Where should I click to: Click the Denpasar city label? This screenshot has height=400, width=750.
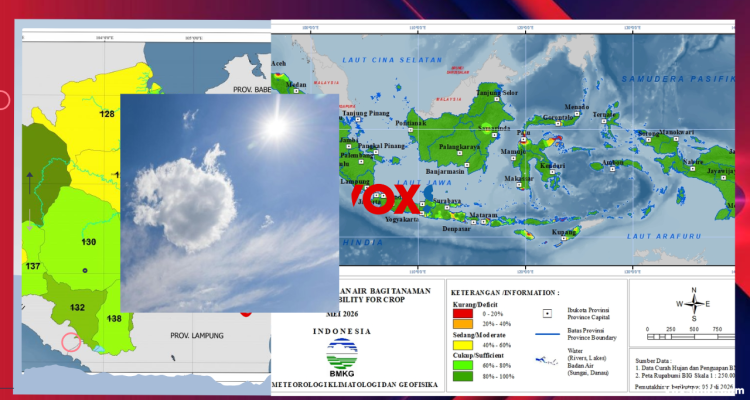456,229
